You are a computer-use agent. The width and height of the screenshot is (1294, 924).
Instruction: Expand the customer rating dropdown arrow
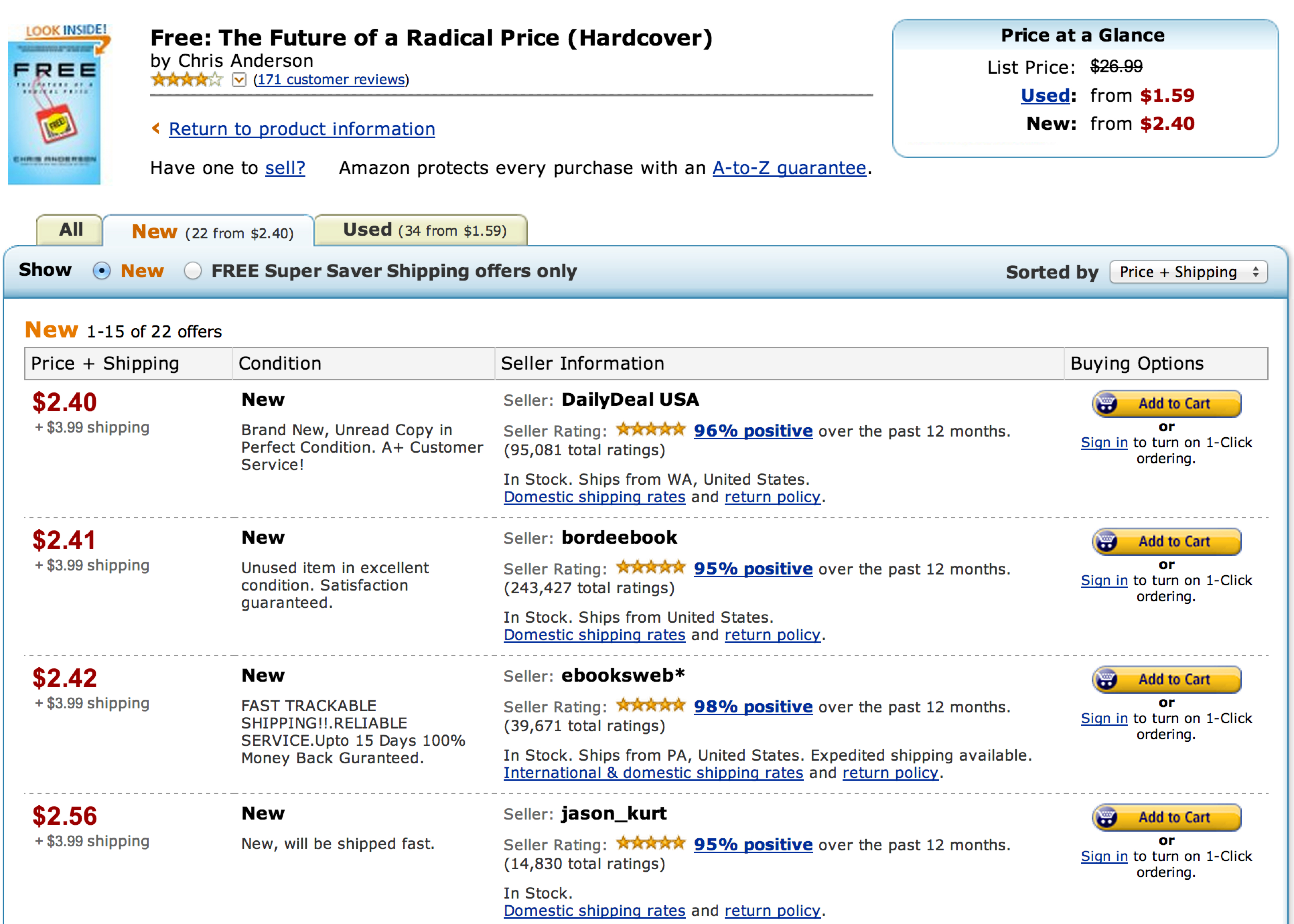239,80
